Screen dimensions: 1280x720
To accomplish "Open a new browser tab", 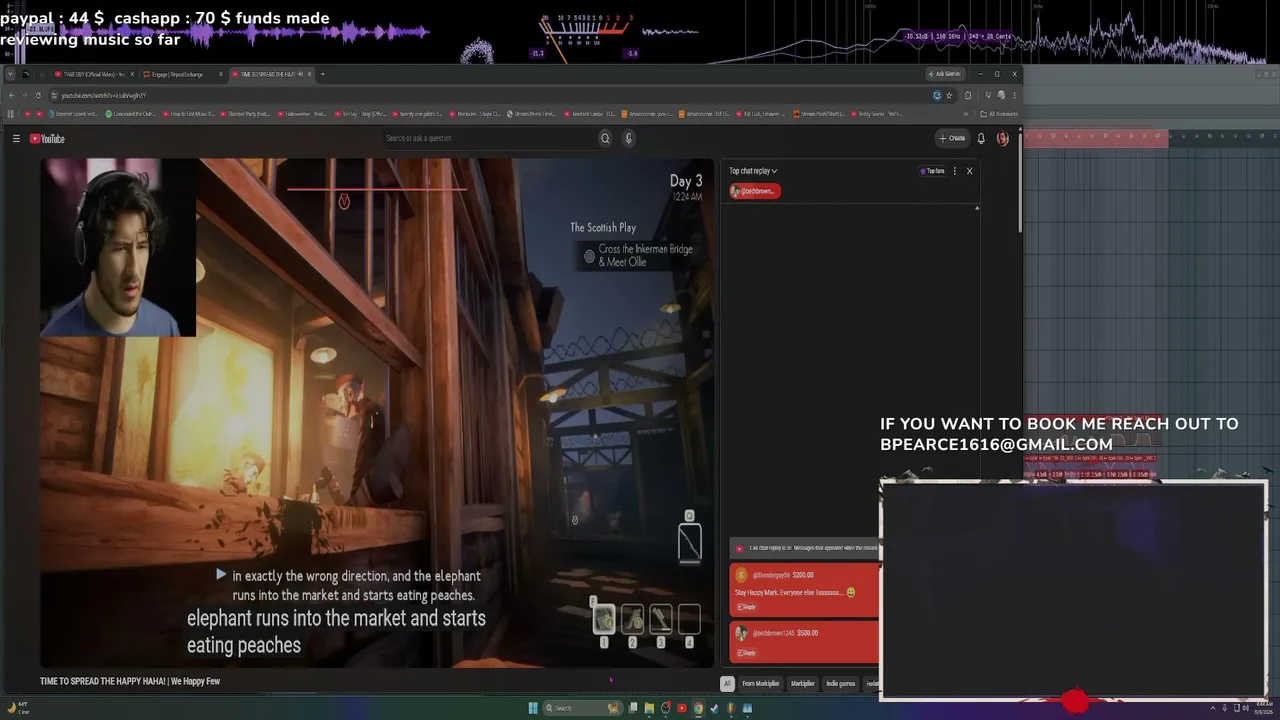I will [322, 74].
